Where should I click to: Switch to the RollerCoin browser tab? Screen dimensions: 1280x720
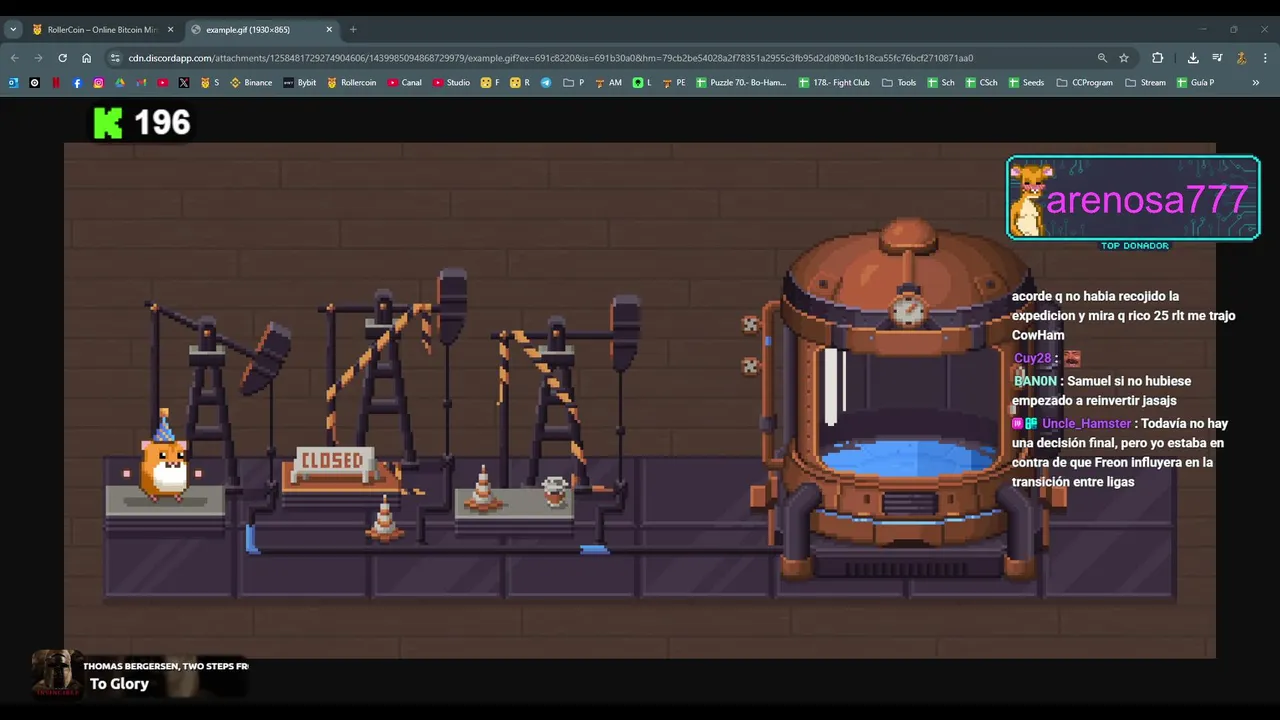(103, 30)
